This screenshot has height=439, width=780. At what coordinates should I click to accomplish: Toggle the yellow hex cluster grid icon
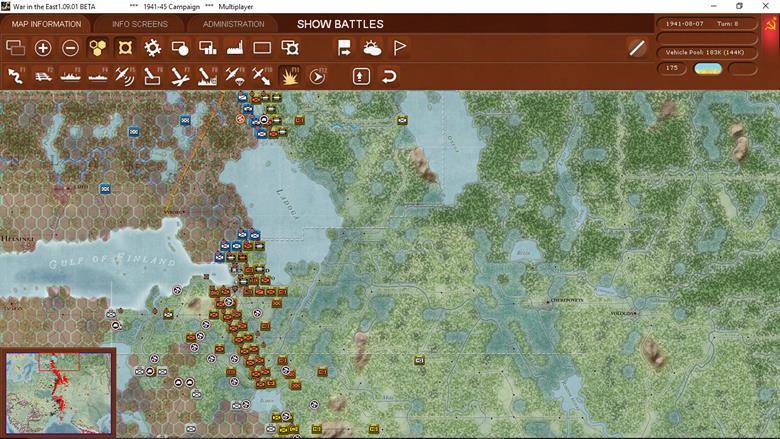[98, 48]
